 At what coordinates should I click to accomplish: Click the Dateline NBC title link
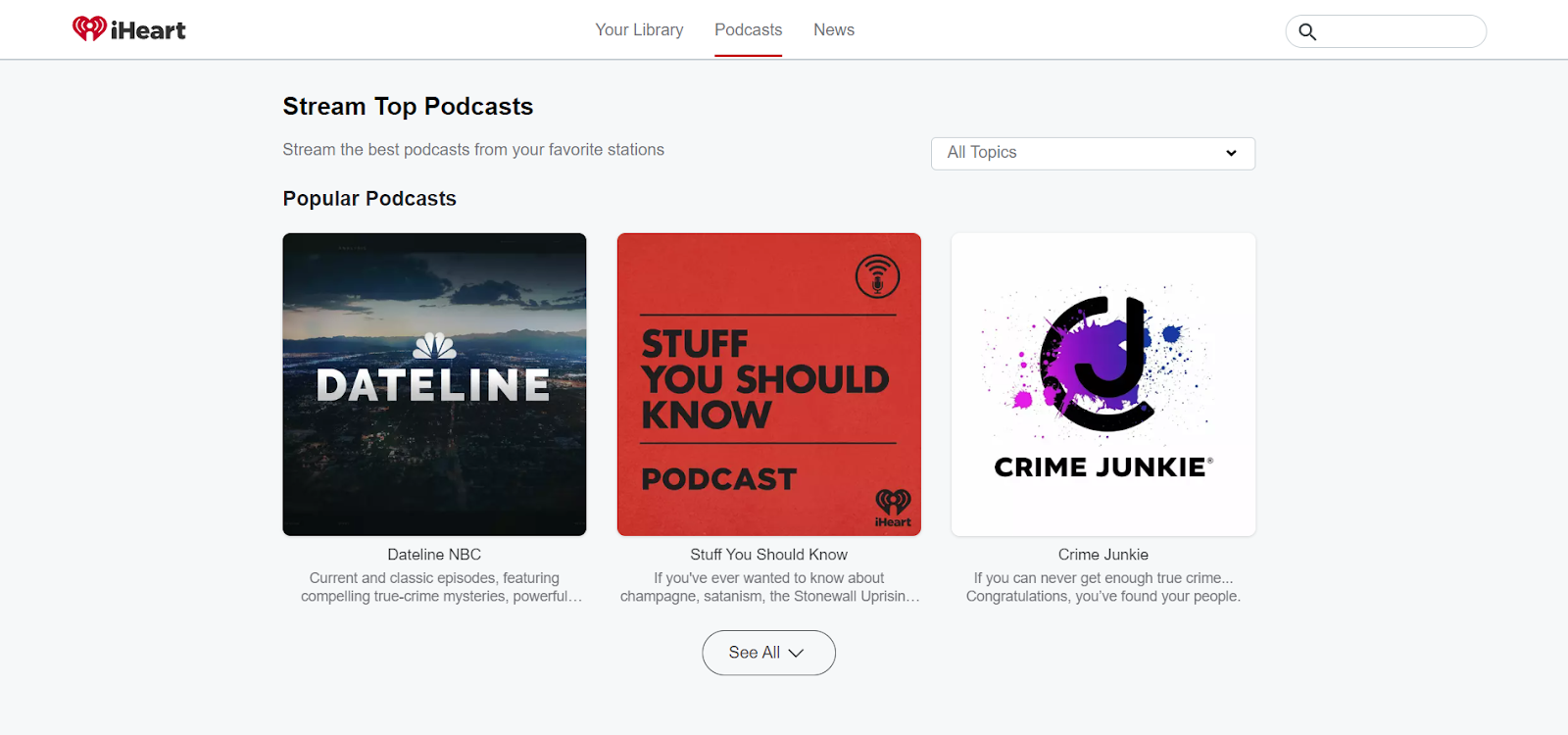click(x=434, y=555)
